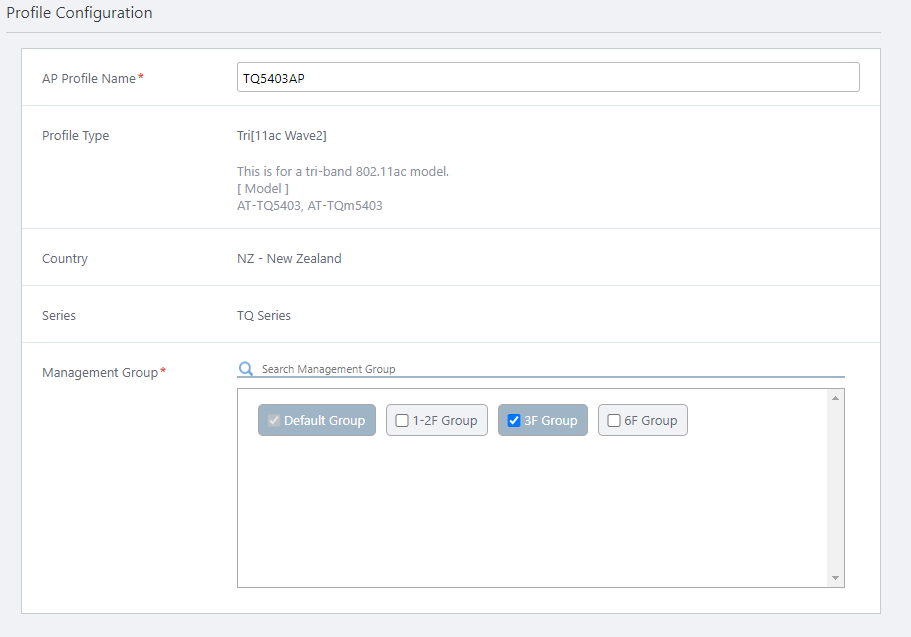Select the 1-2F Group chip label
Image resolution: width=911 pixels, height=637 pixels.
coord(445,421)
